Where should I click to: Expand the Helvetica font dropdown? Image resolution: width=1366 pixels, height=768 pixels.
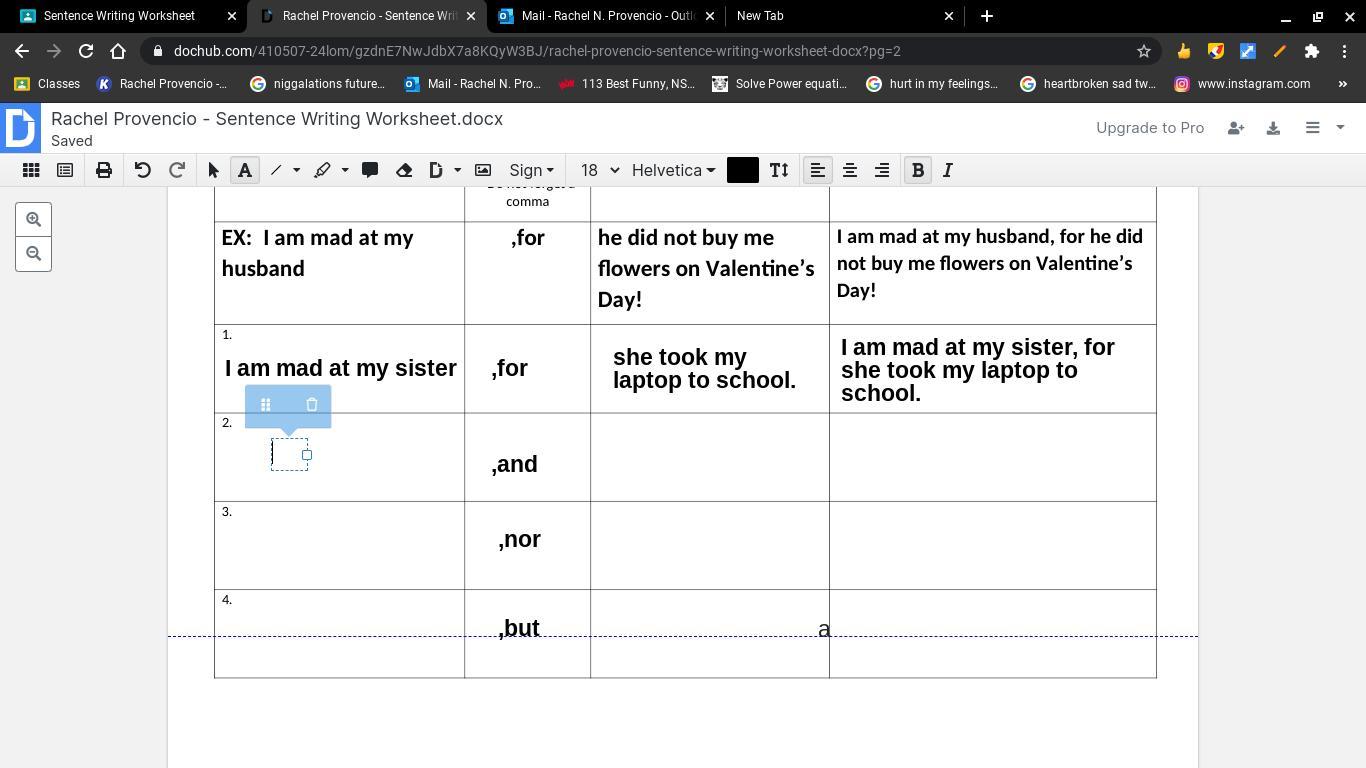[673, 170]
